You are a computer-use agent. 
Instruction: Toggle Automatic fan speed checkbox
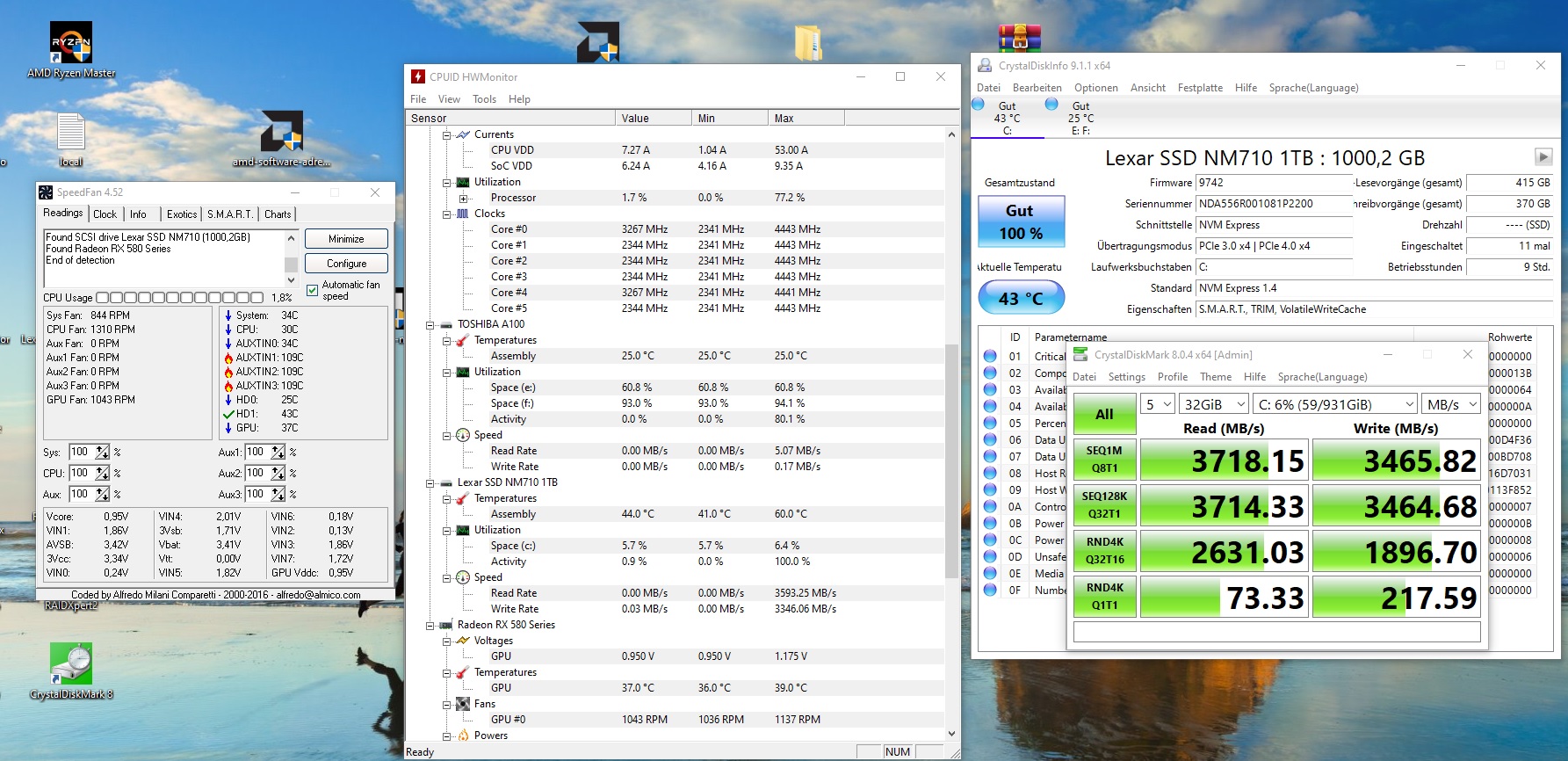point(312,290)
